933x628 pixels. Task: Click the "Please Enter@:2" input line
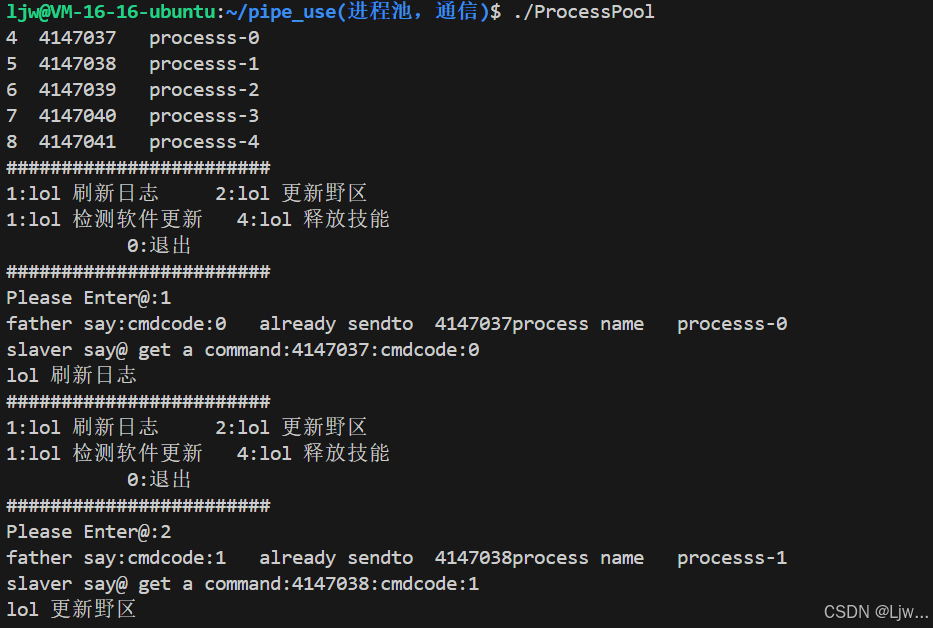point(89,532)
